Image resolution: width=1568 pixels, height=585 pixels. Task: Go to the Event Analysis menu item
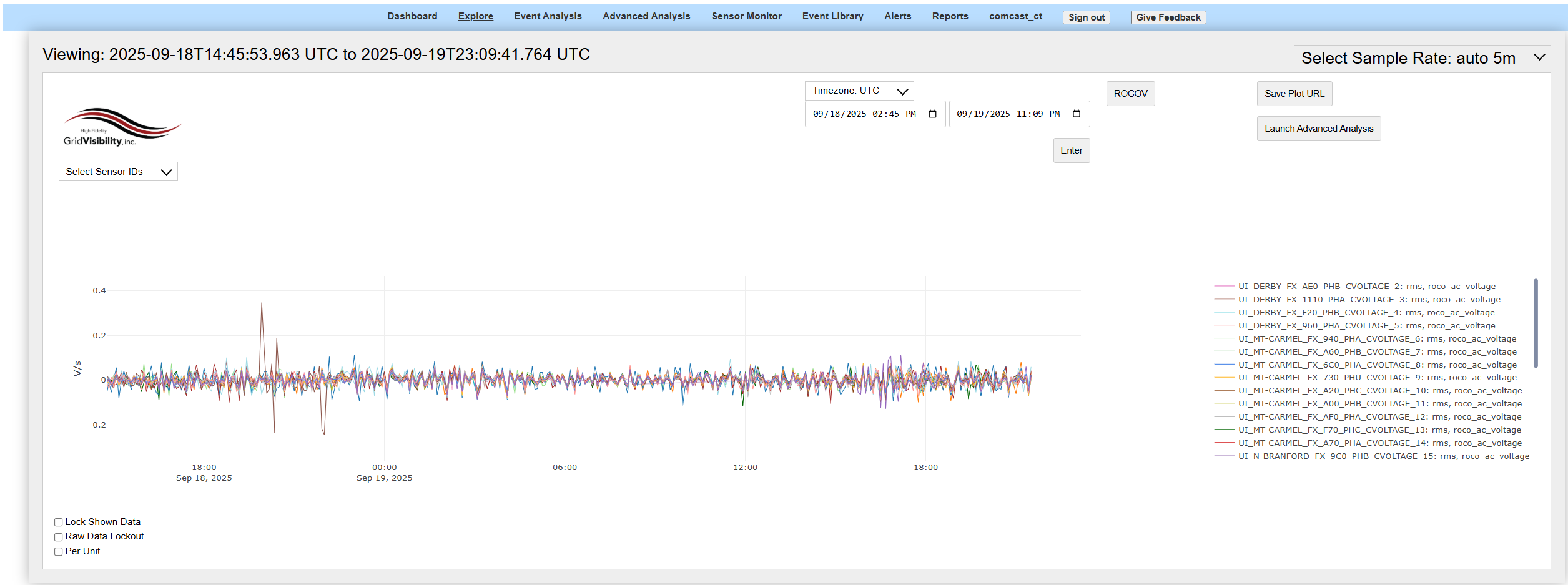548,16
